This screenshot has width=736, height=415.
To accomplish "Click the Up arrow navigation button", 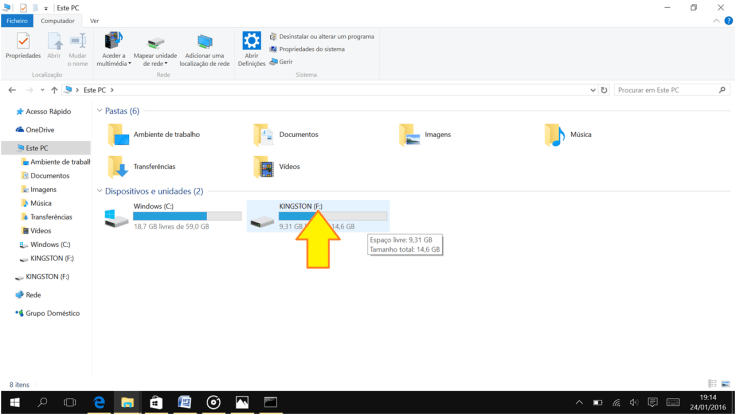I will coord(54,90).
